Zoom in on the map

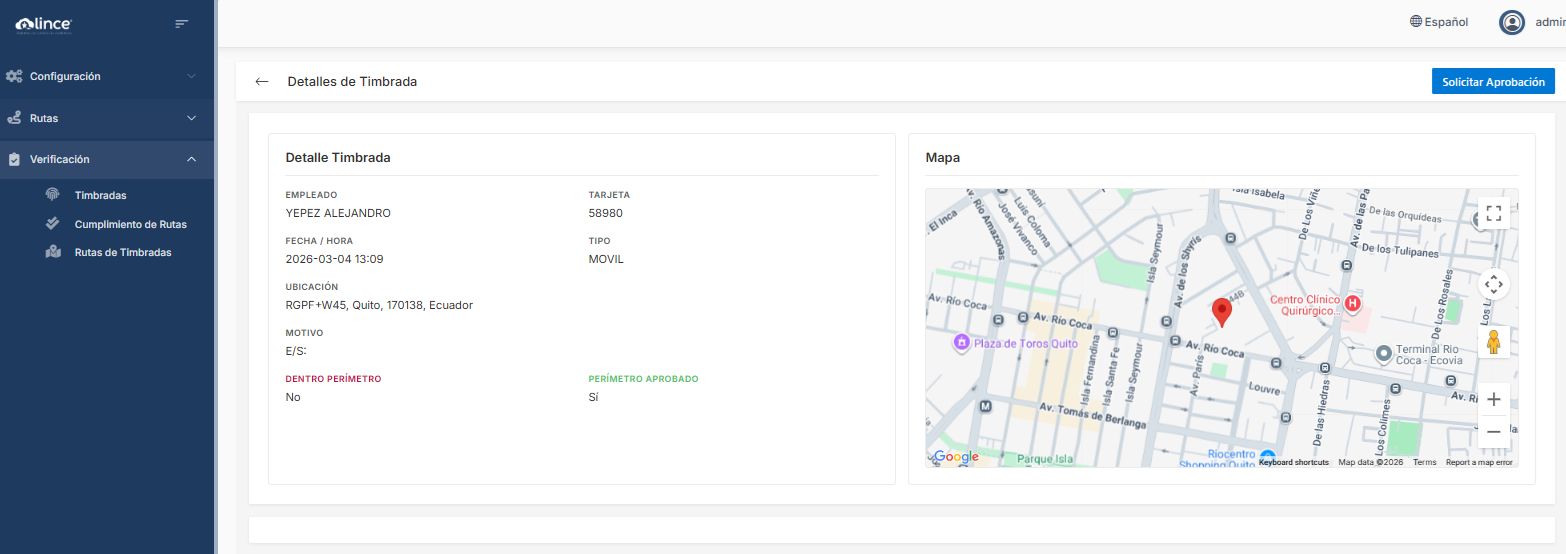pos(1493,400)
